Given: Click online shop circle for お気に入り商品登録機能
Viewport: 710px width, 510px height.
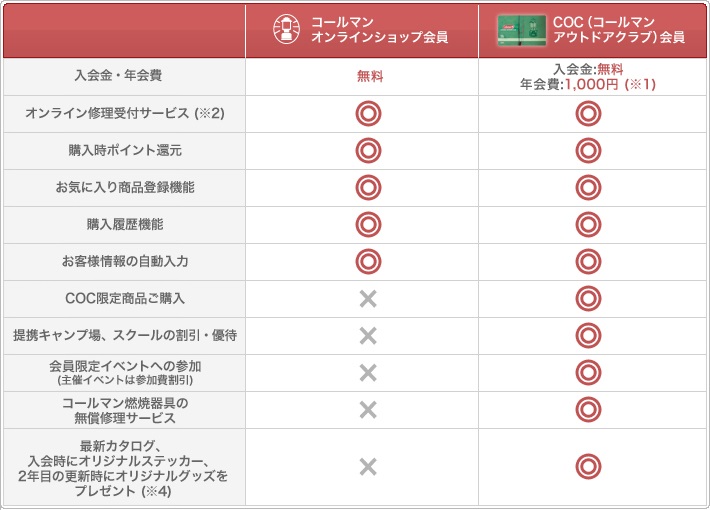Looking at the screenshot, I should (368, 188).
